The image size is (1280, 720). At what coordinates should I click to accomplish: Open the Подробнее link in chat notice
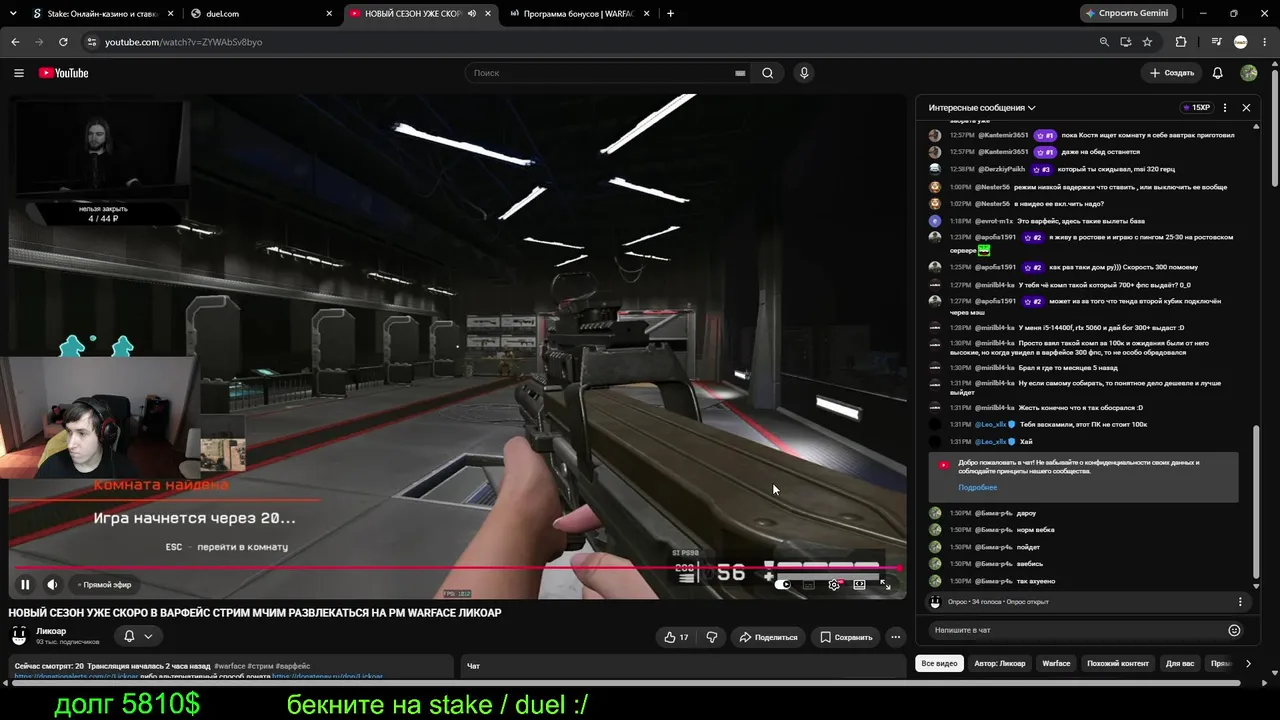pos(977,487)
